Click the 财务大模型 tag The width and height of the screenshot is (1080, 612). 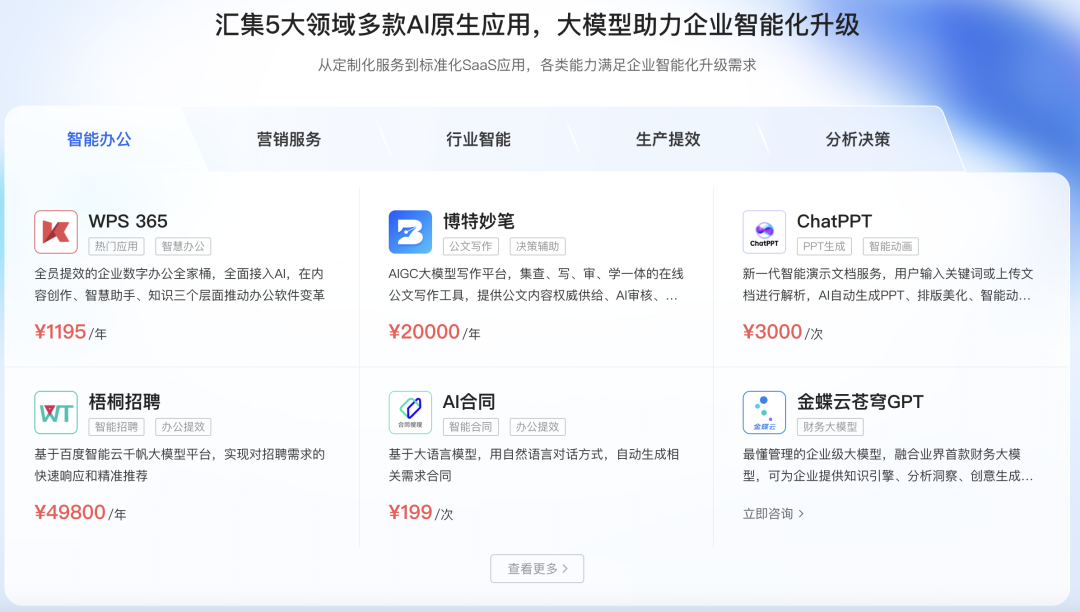pos(830,427)
